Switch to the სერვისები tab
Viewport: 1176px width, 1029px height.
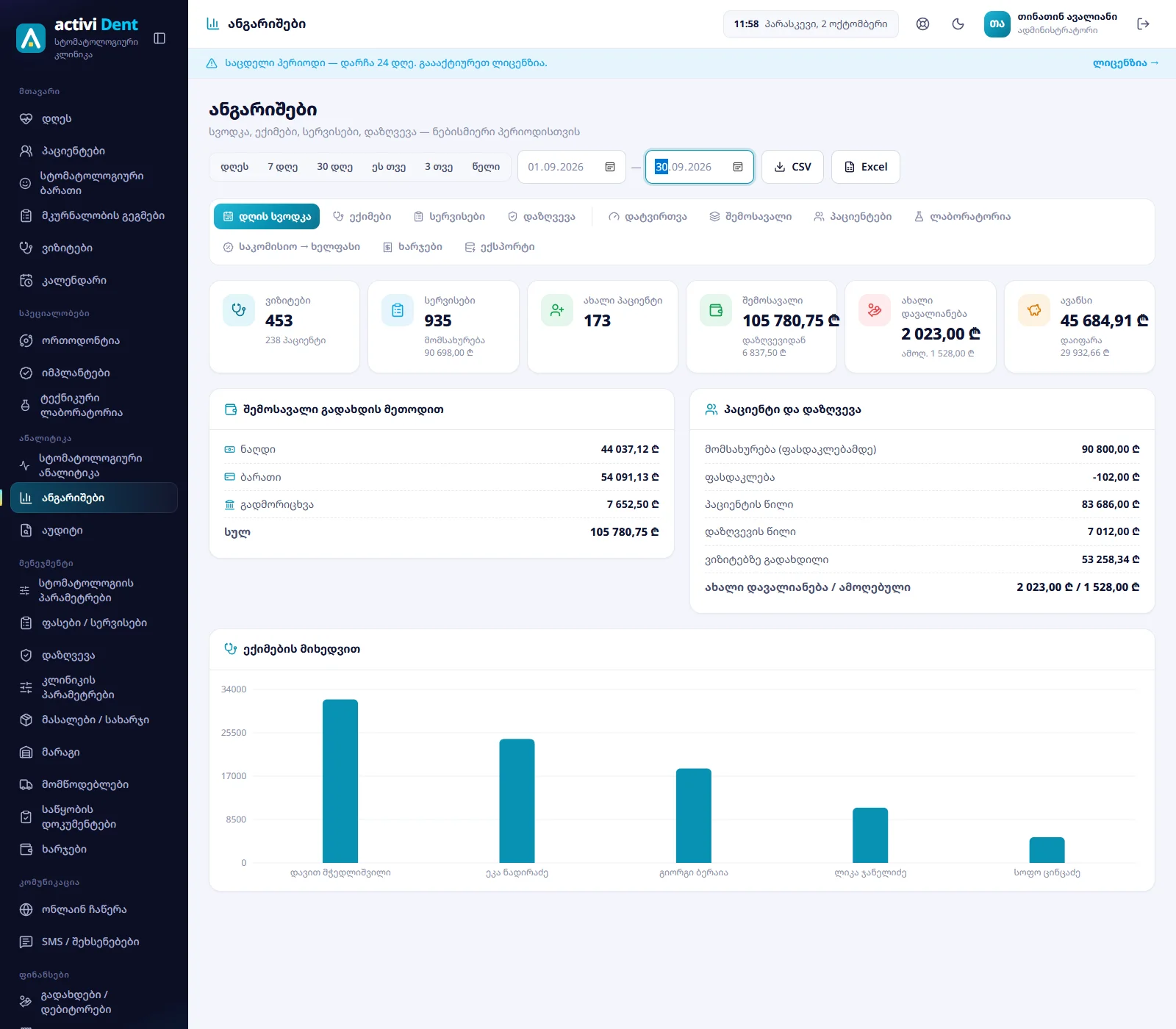click(x=449, y=217)
